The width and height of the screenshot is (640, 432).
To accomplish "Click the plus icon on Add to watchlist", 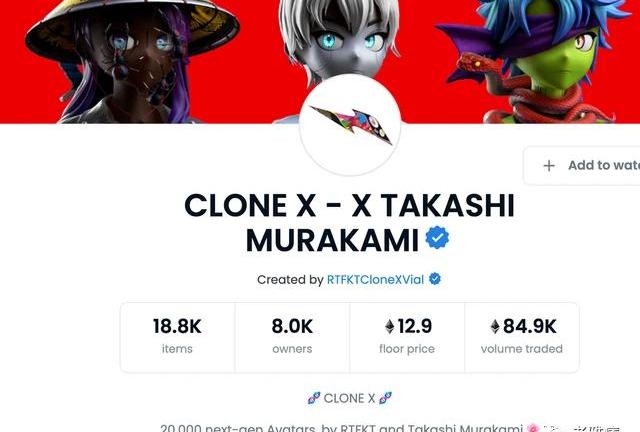I will pyautogui.click(x=549, y=165).
